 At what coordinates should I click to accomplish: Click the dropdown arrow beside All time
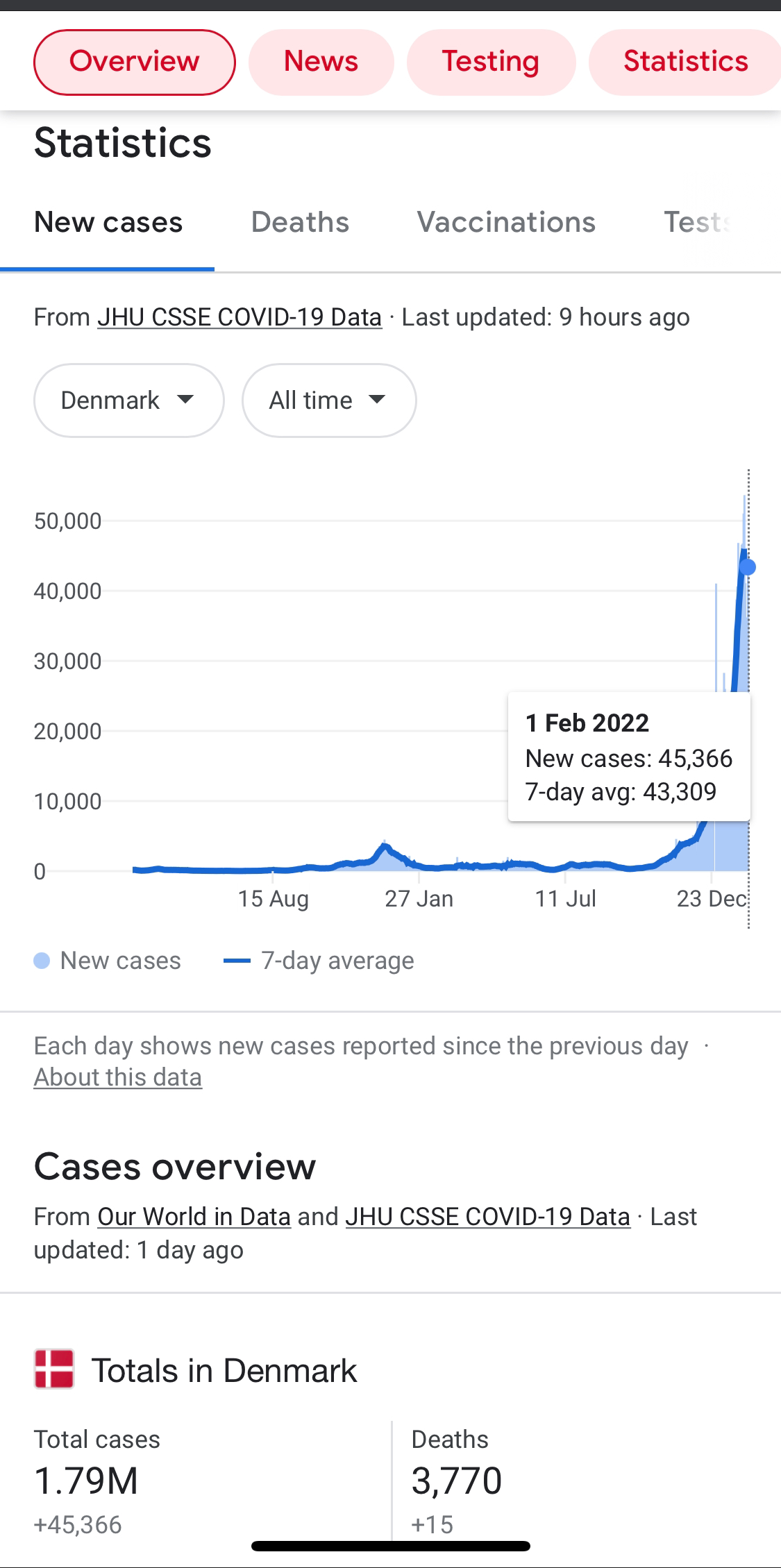(377, 400)
